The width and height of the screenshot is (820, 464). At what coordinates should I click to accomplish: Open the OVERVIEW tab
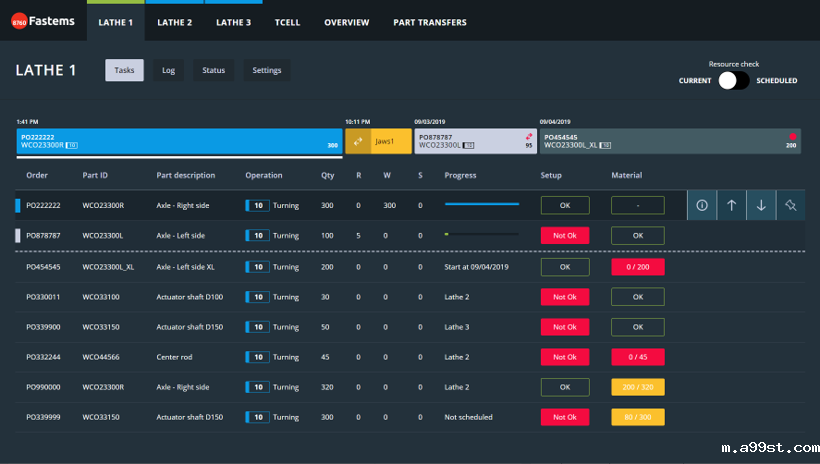(346, 22)
